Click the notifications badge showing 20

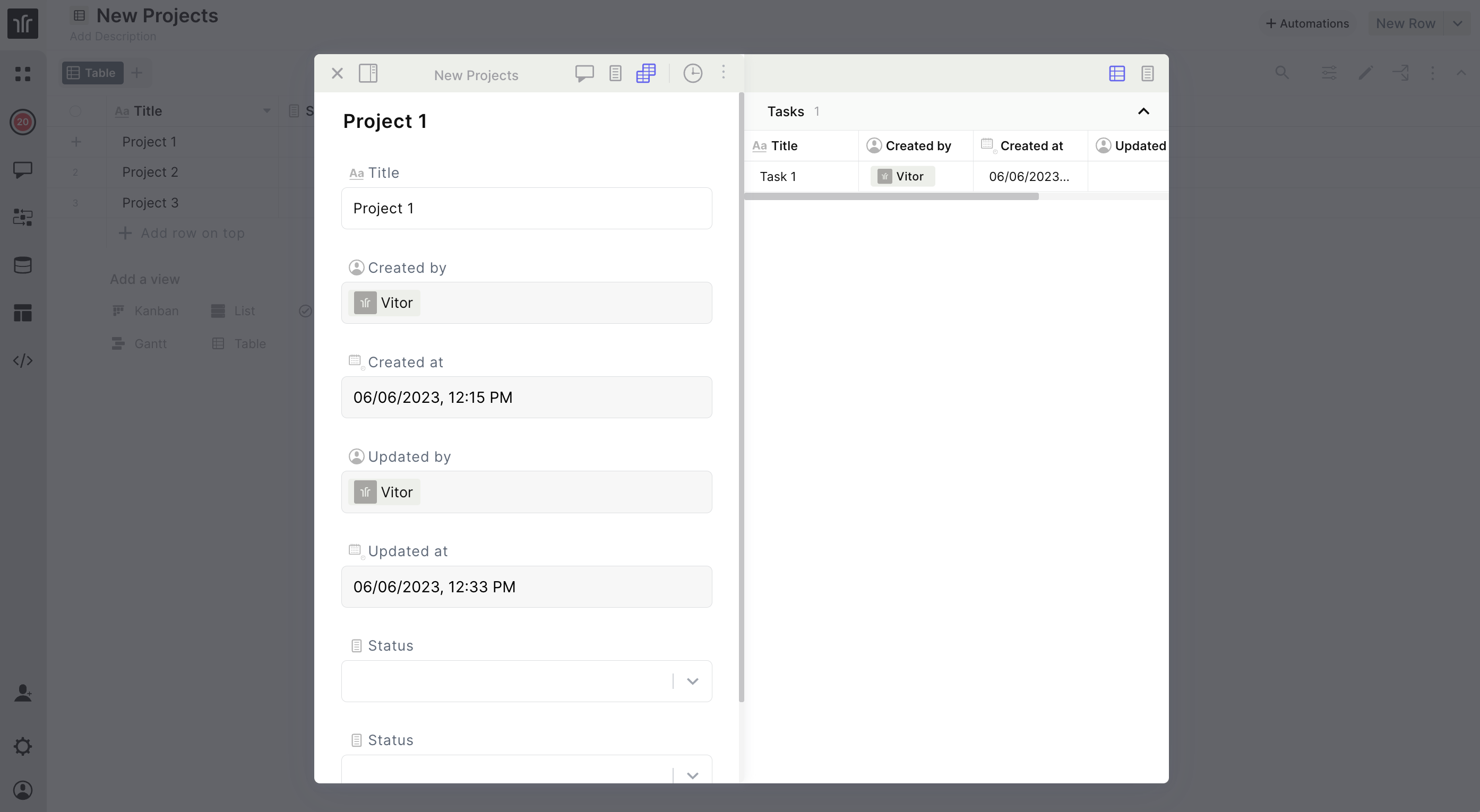[23, 122]
